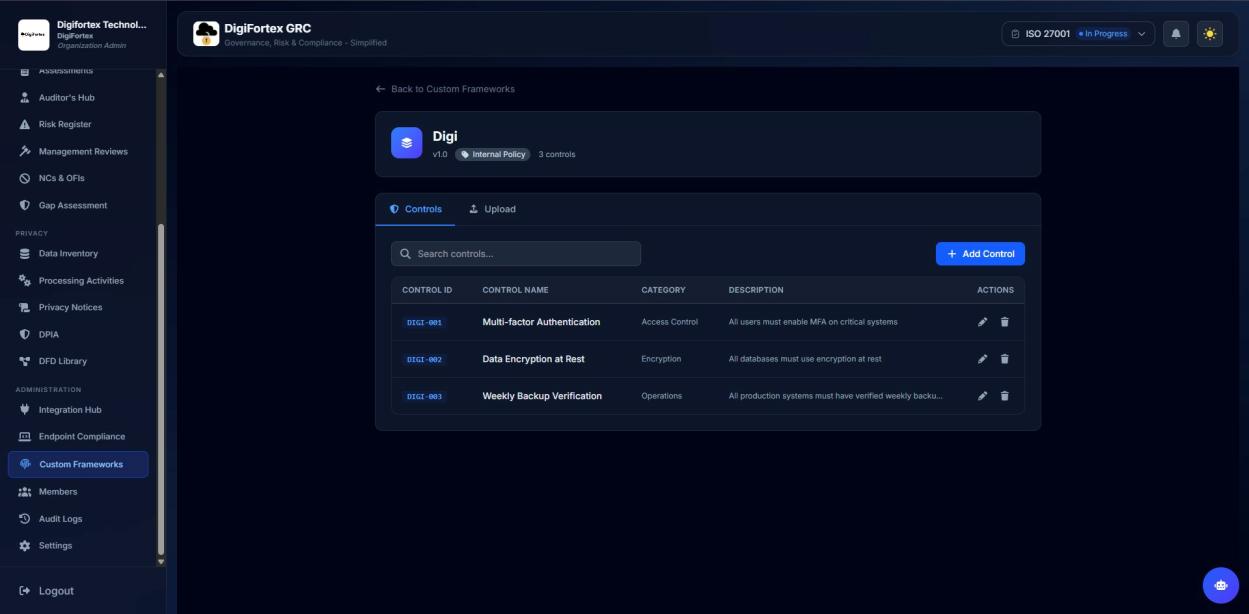The height and width of the screenshot is (614, 1249).
Task: Click Multi-factor Authentication control name
Action: [x=541, y=322]
